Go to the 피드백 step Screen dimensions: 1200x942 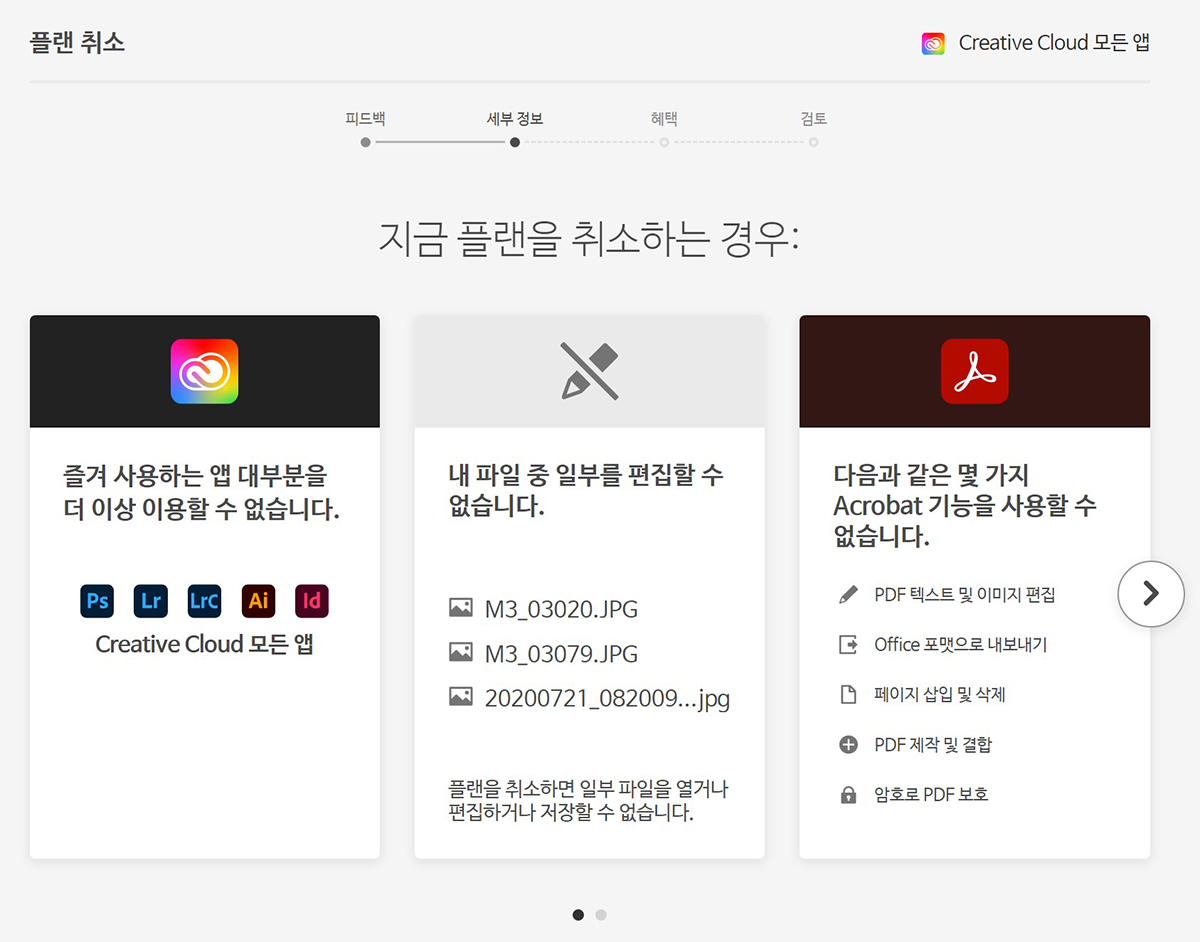point(365,119)
